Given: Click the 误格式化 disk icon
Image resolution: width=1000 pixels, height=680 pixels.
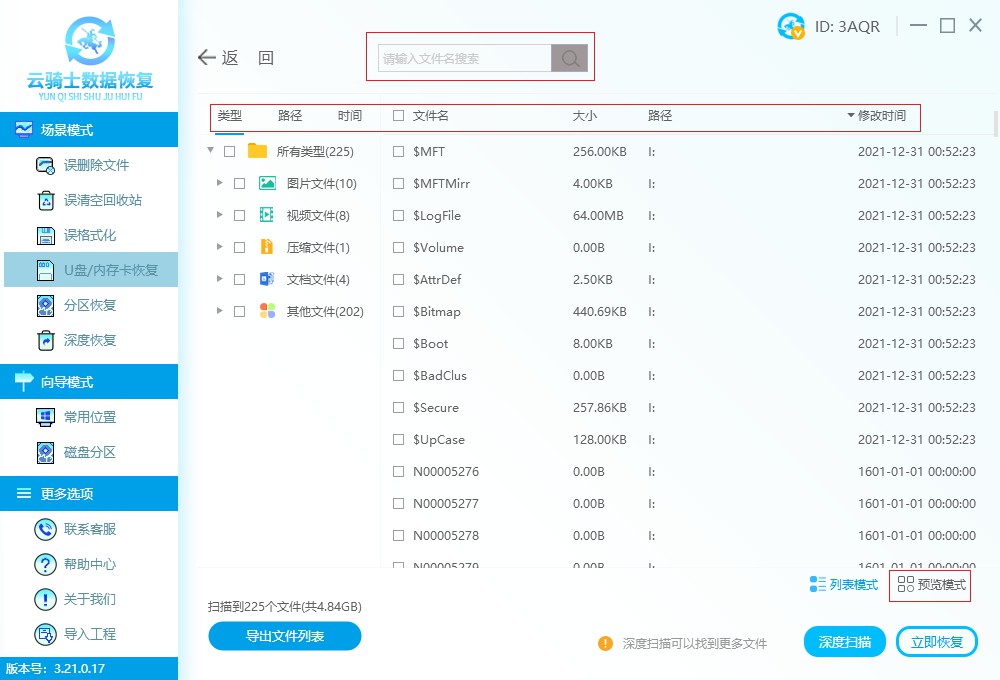Looking at the screenshot, I should pyautogui.click(x=45, y=235).
